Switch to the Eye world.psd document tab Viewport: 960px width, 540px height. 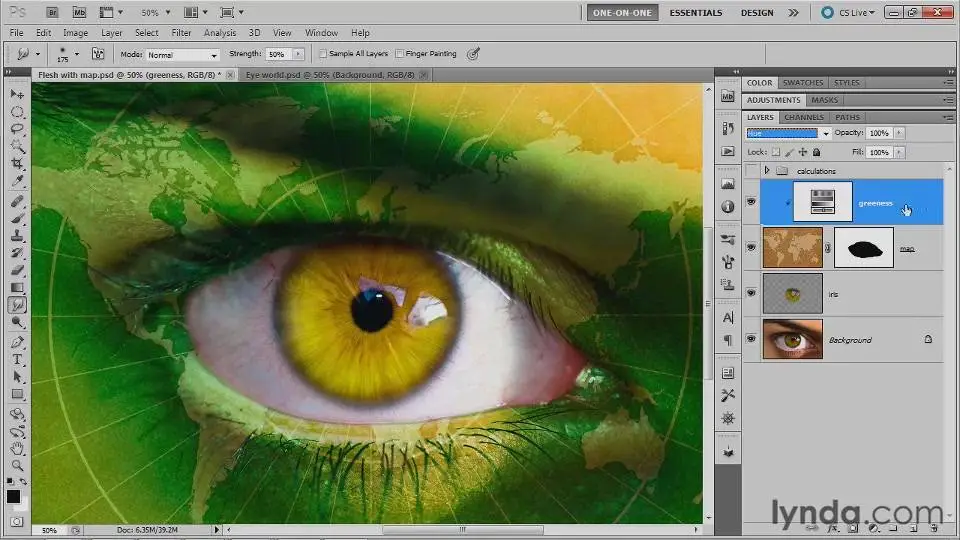(318, 75)
